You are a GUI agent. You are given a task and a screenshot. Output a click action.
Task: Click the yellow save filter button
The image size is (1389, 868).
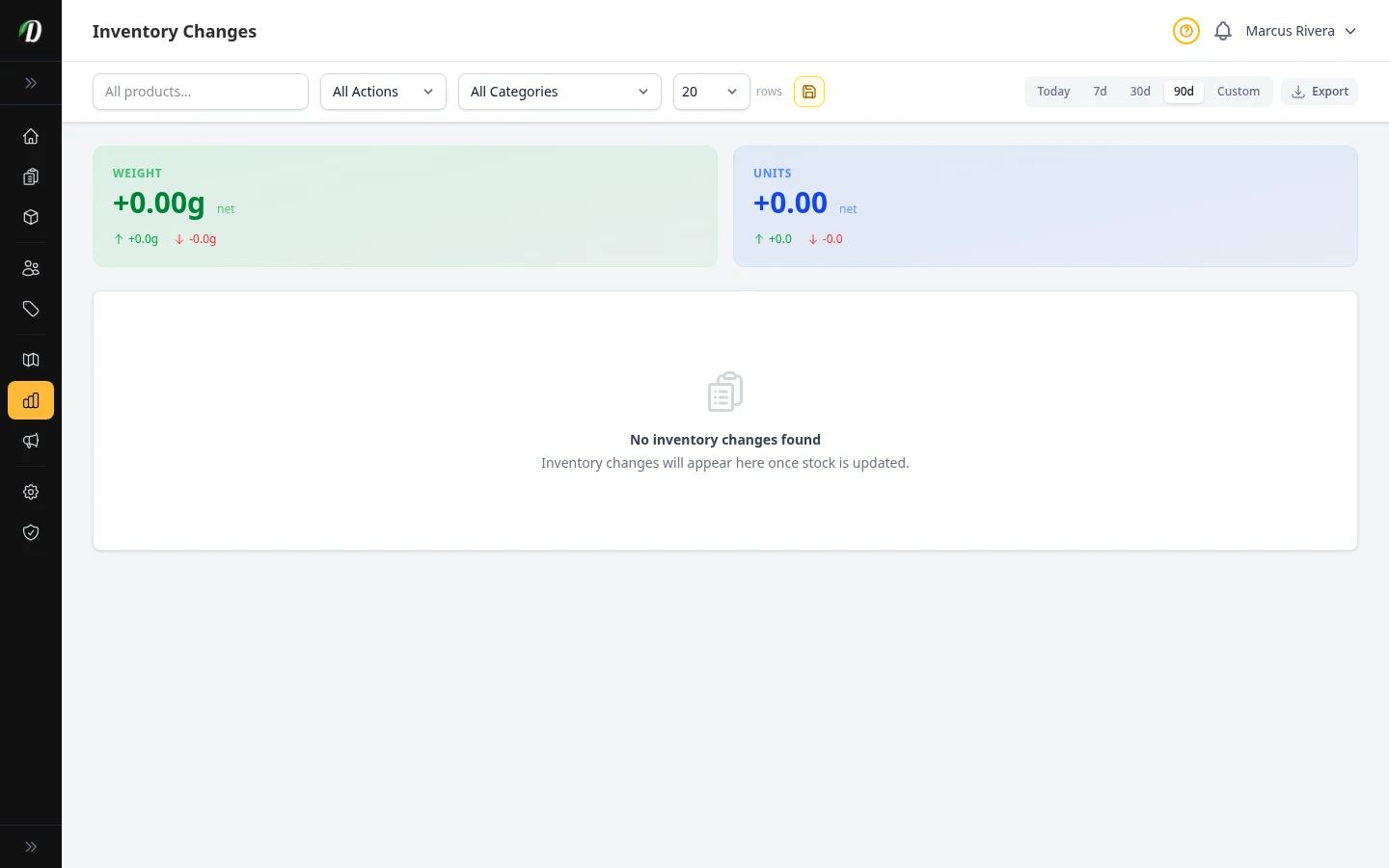click(808, 92)
